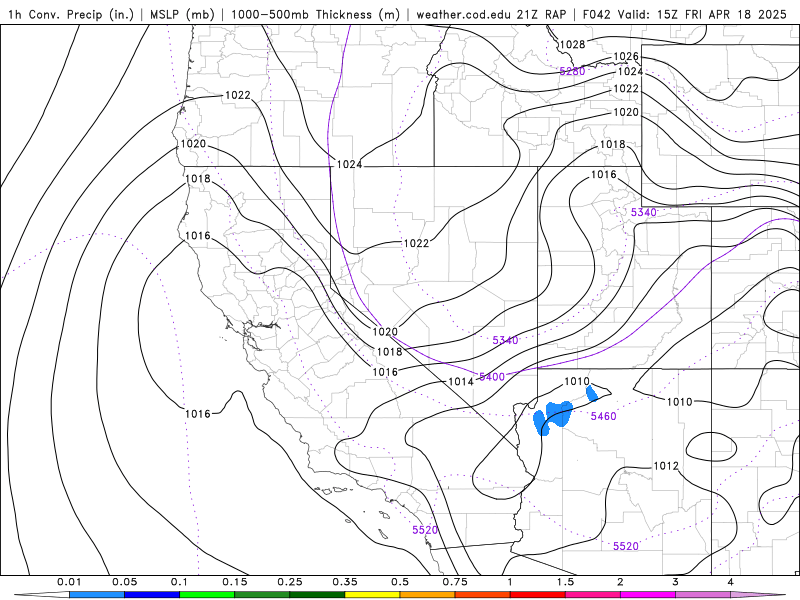The width and height of the screenshot is (800, 600).
Task: Click the light blue 0.01–0.05 legend swatch
Action: [96, 595]
